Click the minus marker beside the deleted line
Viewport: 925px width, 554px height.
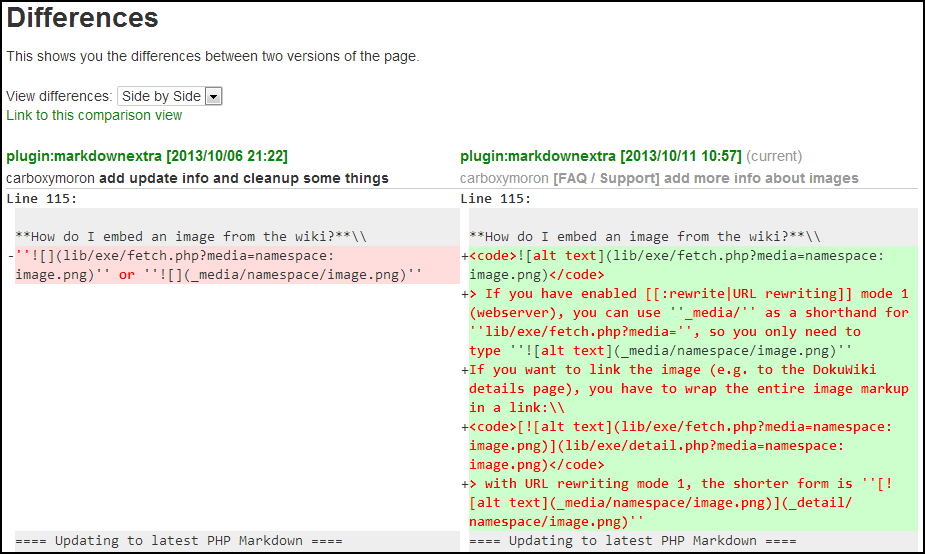[10, 256]
